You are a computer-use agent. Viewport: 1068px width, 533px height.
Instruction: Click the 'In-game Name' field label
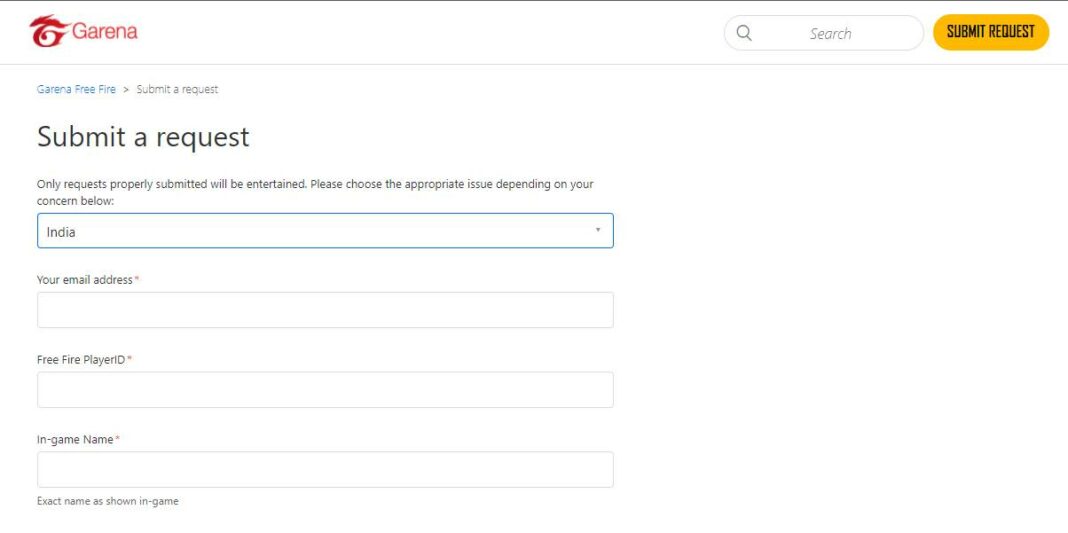point(75,440)
